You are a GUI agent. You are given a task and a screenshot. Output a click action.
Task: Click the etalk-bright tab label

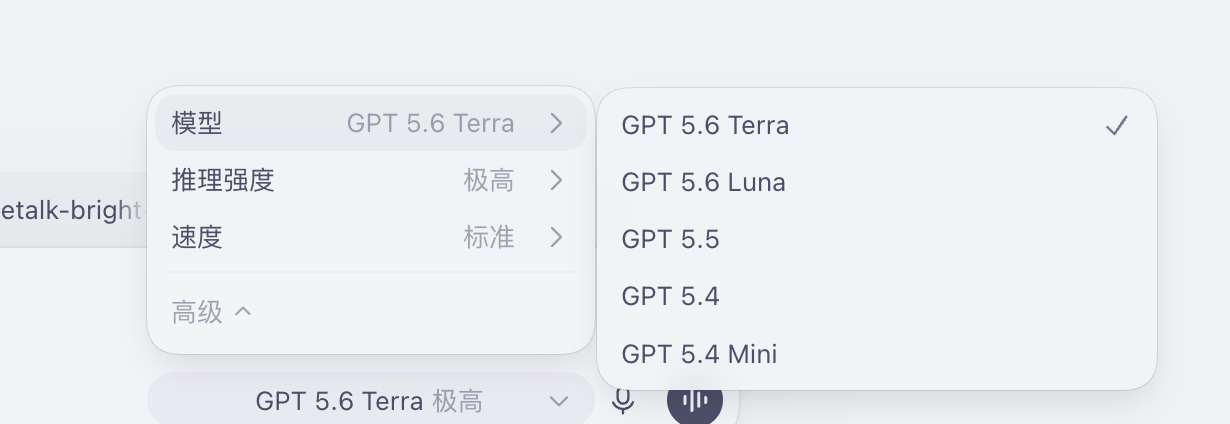[x=70, y=210]
